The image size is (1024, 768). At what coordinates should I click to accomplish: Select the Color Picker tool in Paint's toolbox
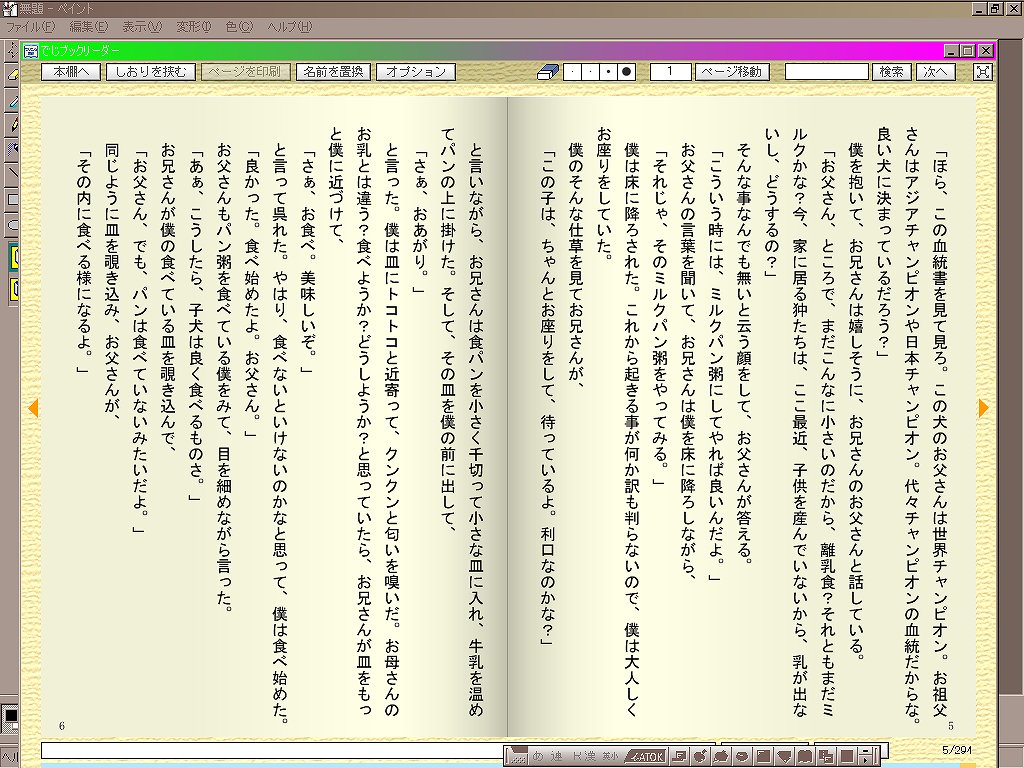pos(12,99)
